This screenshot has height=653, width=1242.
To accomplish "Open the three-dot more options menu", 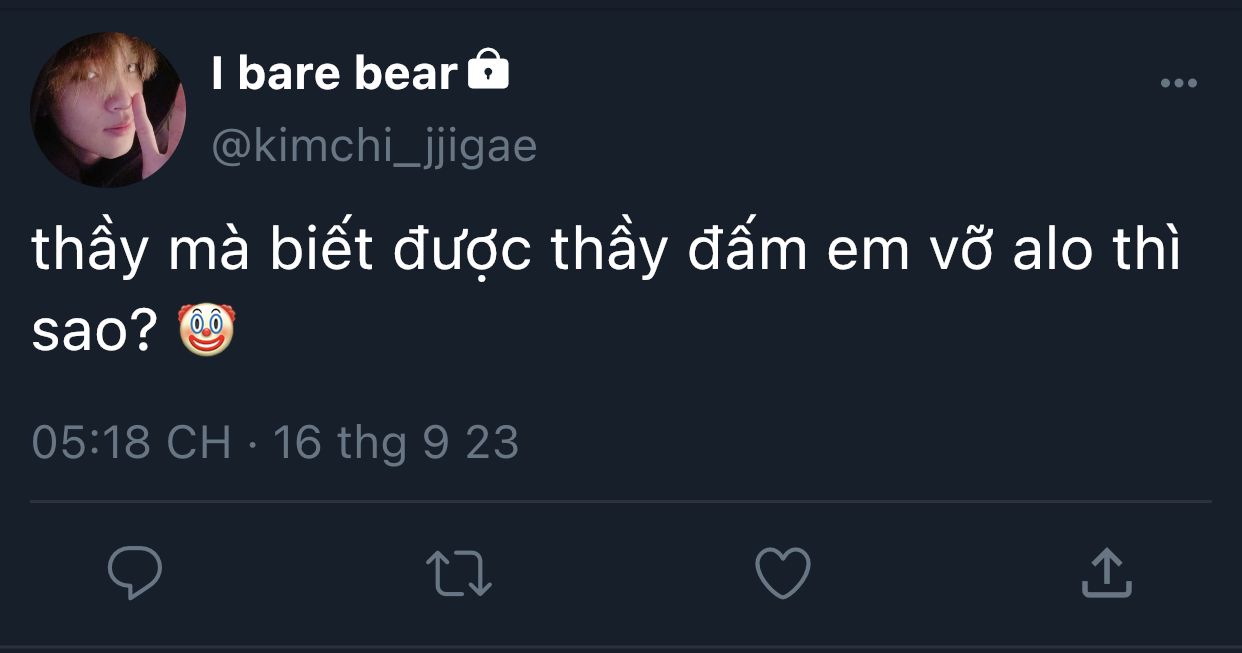I will pos(1178,84).
